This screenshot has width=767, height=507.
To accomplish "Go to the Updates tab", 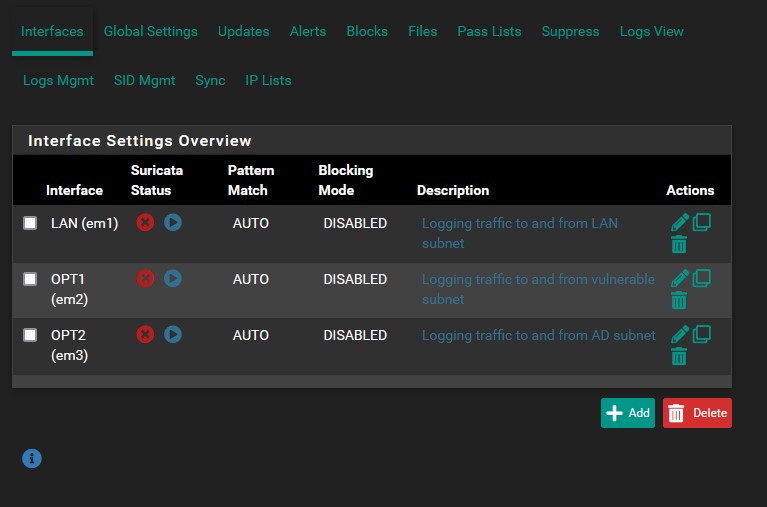I will pyautogui.click(x=244, y=31).
